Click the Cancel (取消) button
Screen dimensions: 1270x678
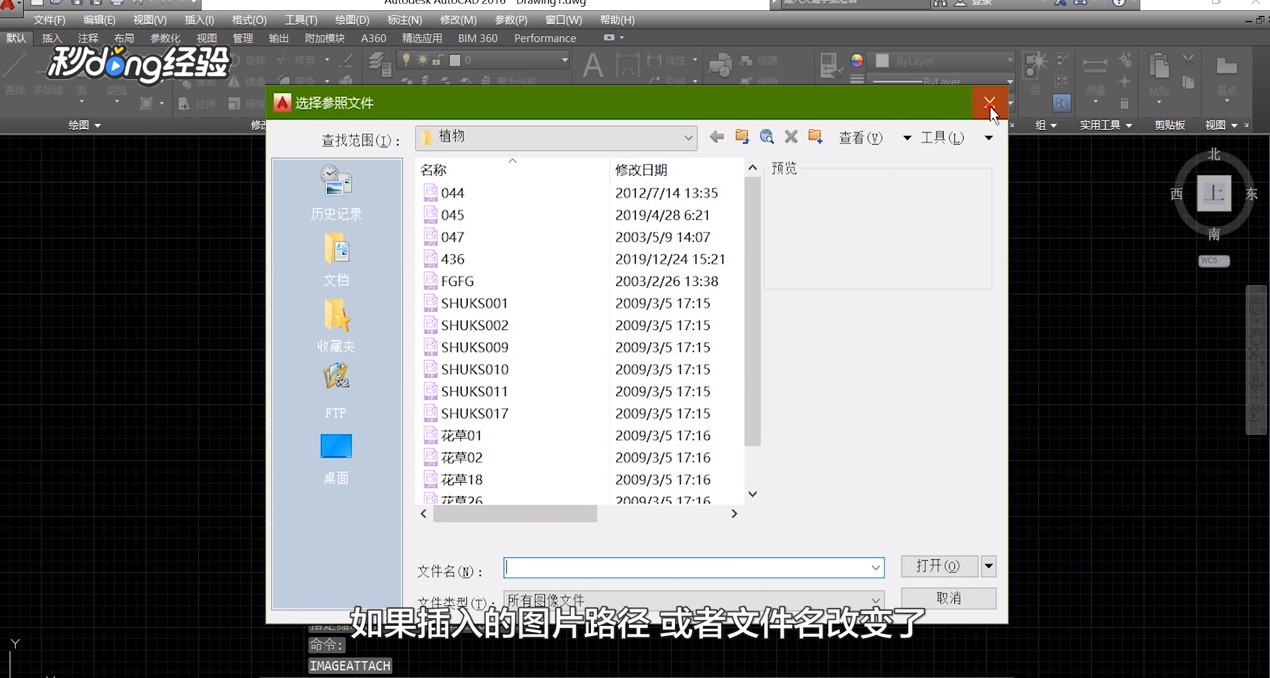[948, 598]
